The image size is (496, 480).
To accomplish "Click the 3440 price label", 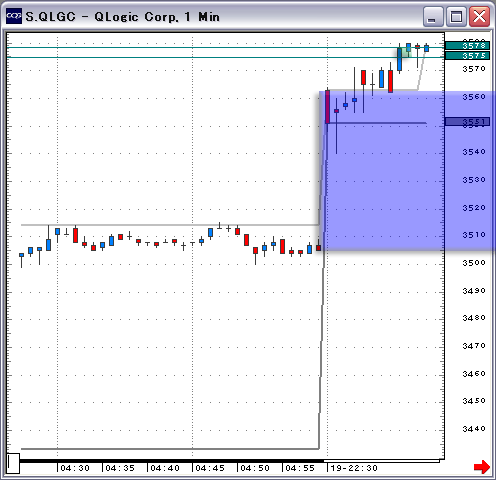I will (474, 428).
